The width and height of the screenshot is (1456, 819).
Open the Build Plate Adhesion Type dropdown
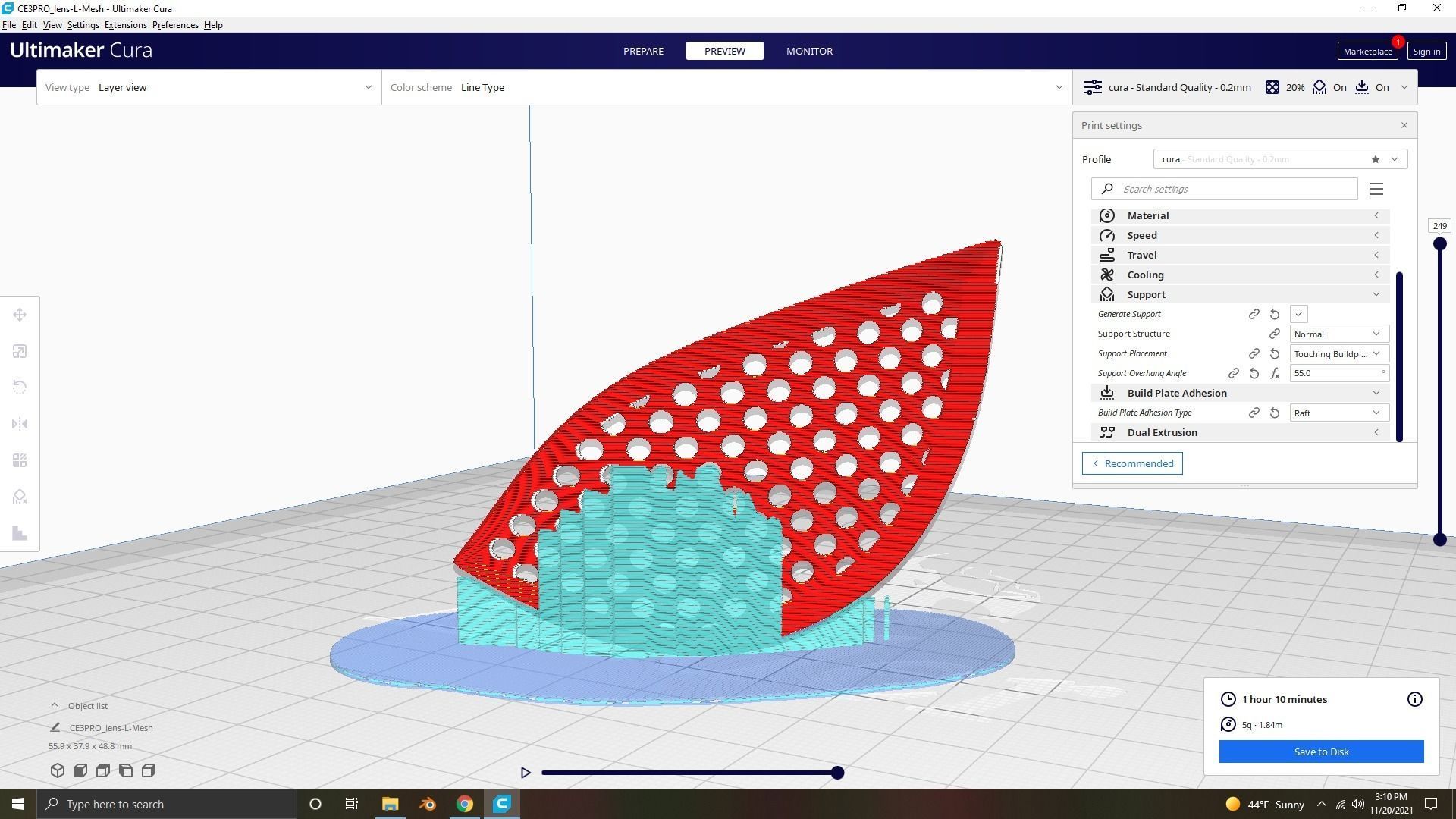click(1338, 413)
